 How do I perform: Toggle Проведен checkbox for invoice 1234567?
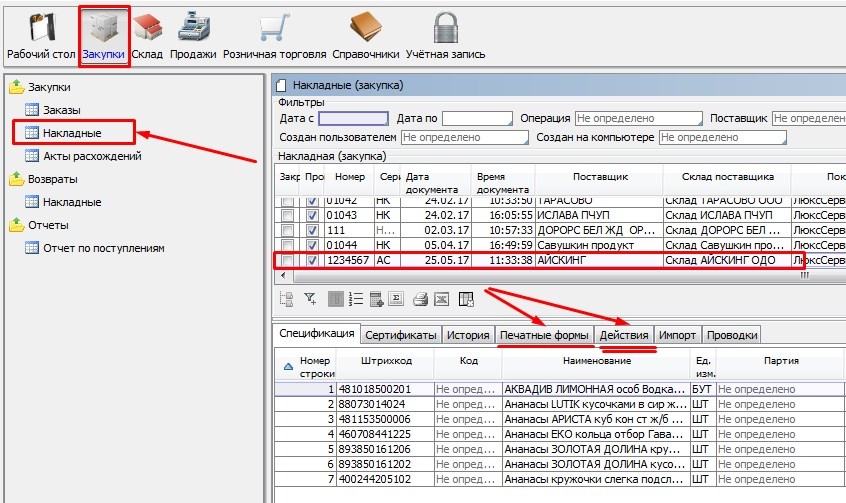(314, 261)
